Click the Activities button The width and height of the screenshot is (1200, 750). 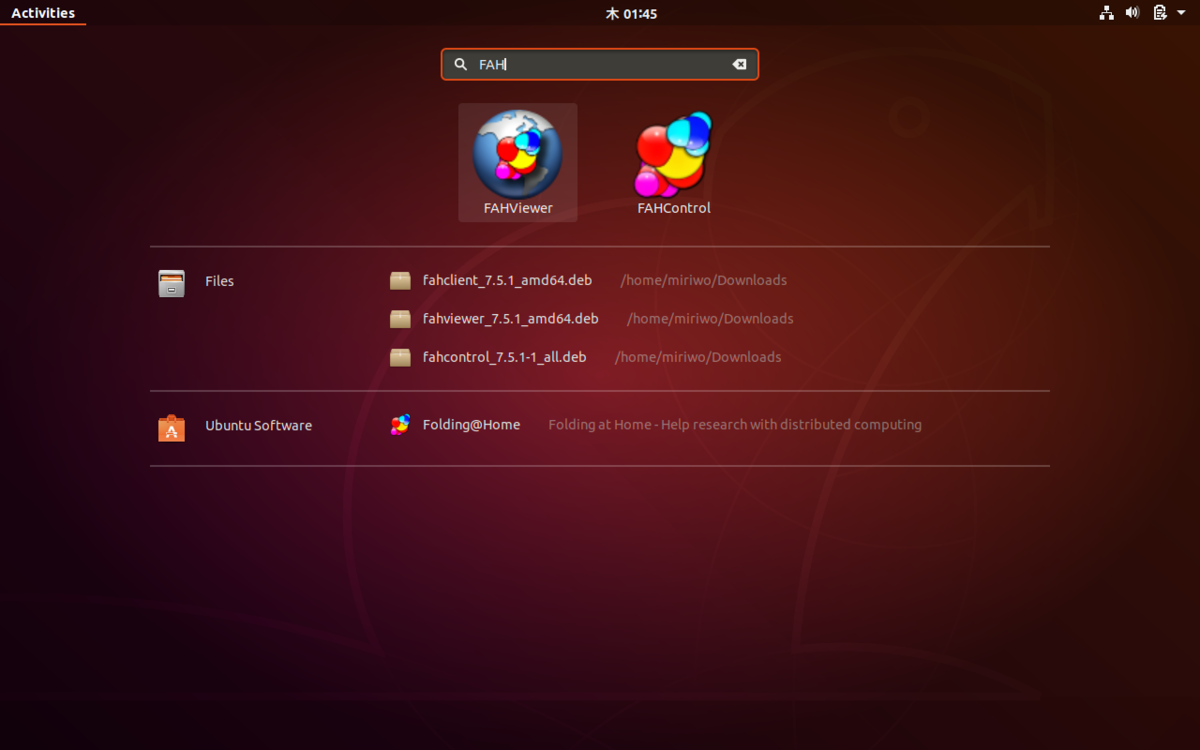43,13
